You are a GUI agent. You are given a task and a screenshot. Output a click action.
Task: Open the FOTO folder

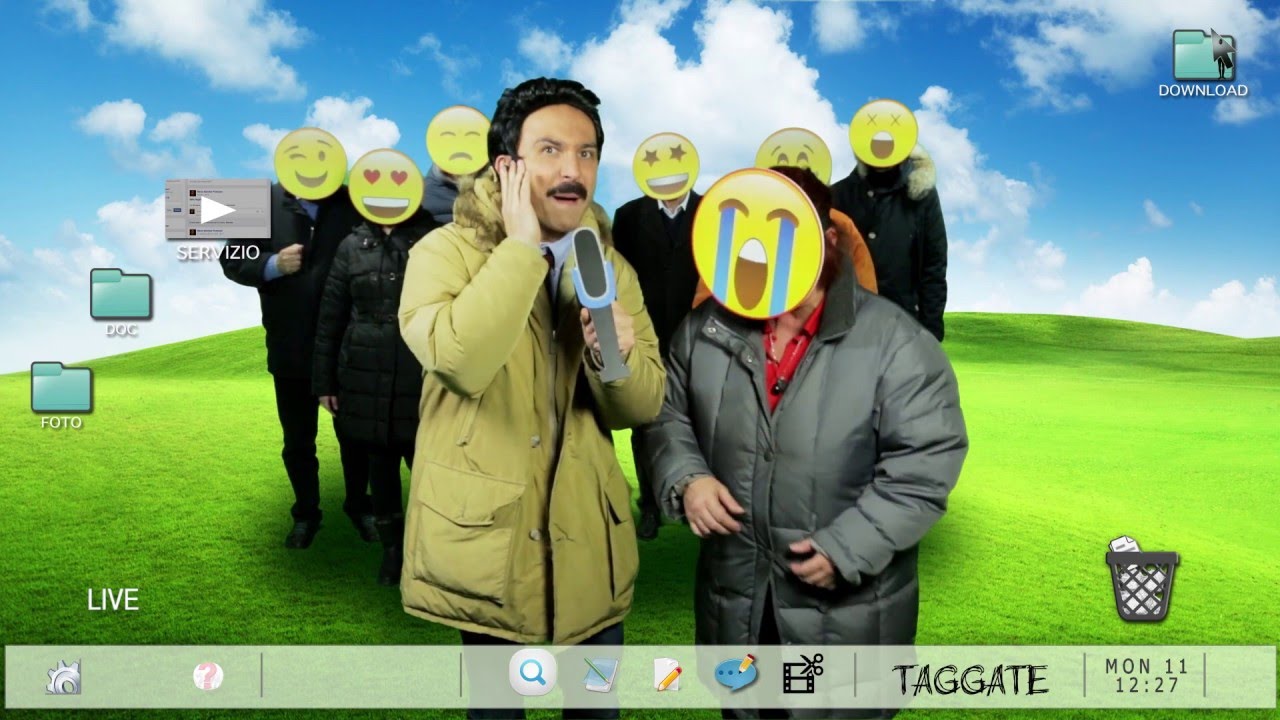(x=62, y=388)
